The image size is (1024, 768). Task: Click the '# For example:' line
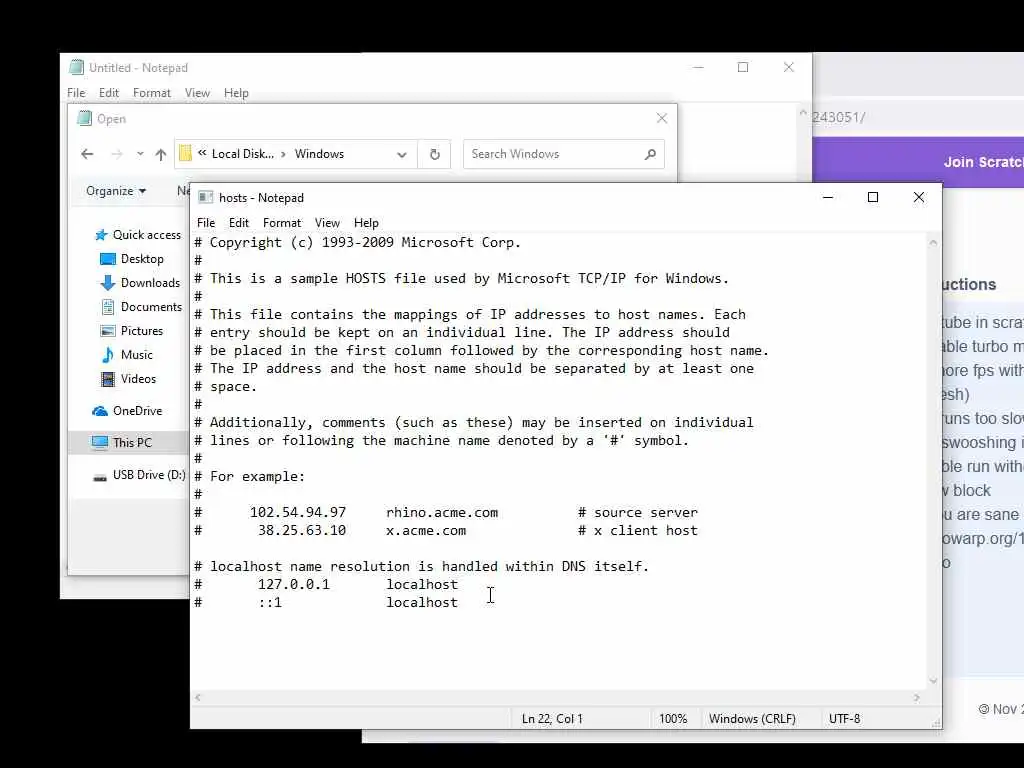249,477
